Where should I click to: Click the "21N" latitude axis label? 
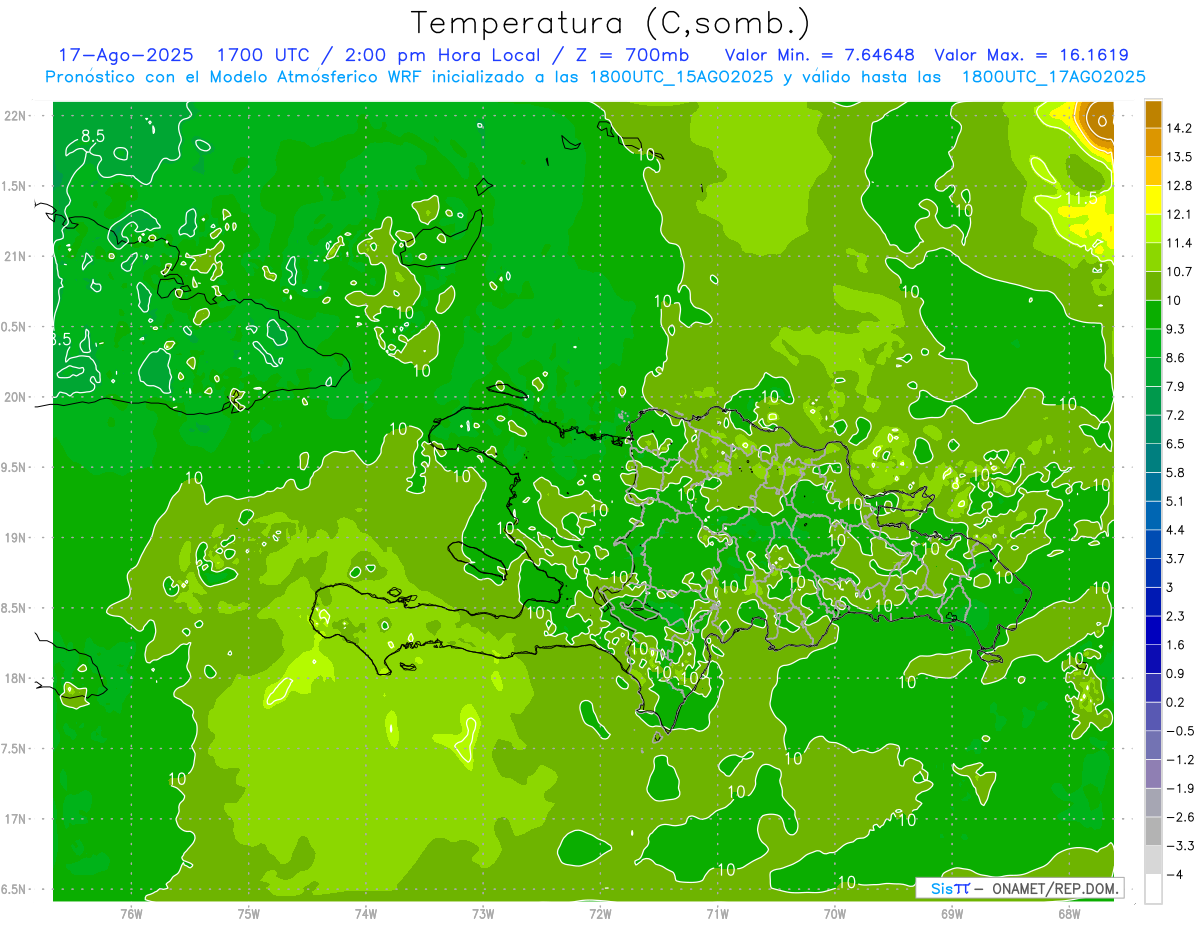tap(15, 256)
